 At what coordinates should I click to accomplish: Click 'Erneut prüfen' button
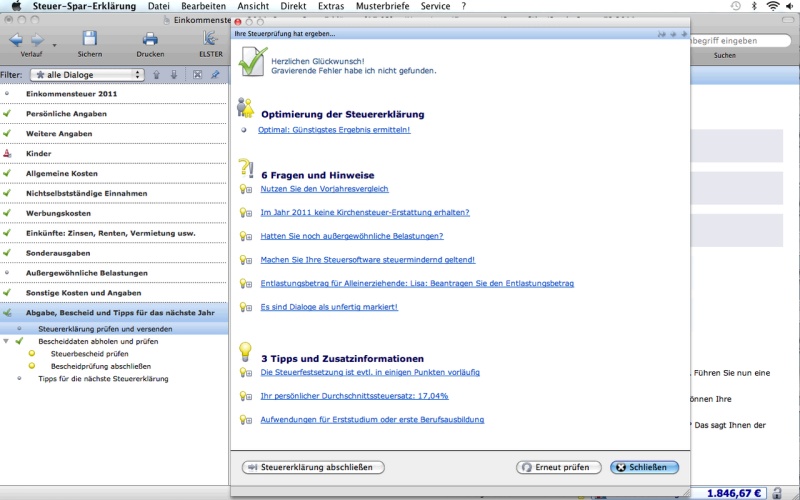559,467
